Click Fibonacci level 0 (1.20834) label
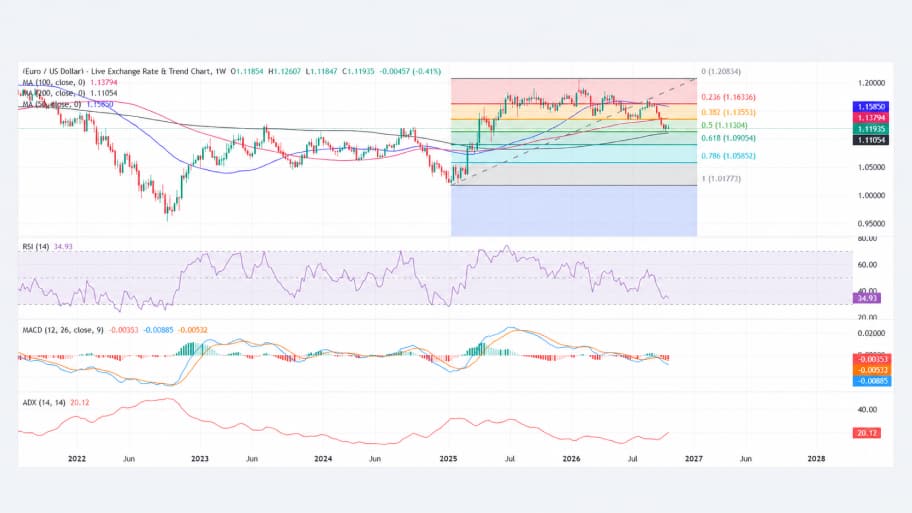Image resolution: width=912 pixels, height=513 pixels. (x=721, y=72)
